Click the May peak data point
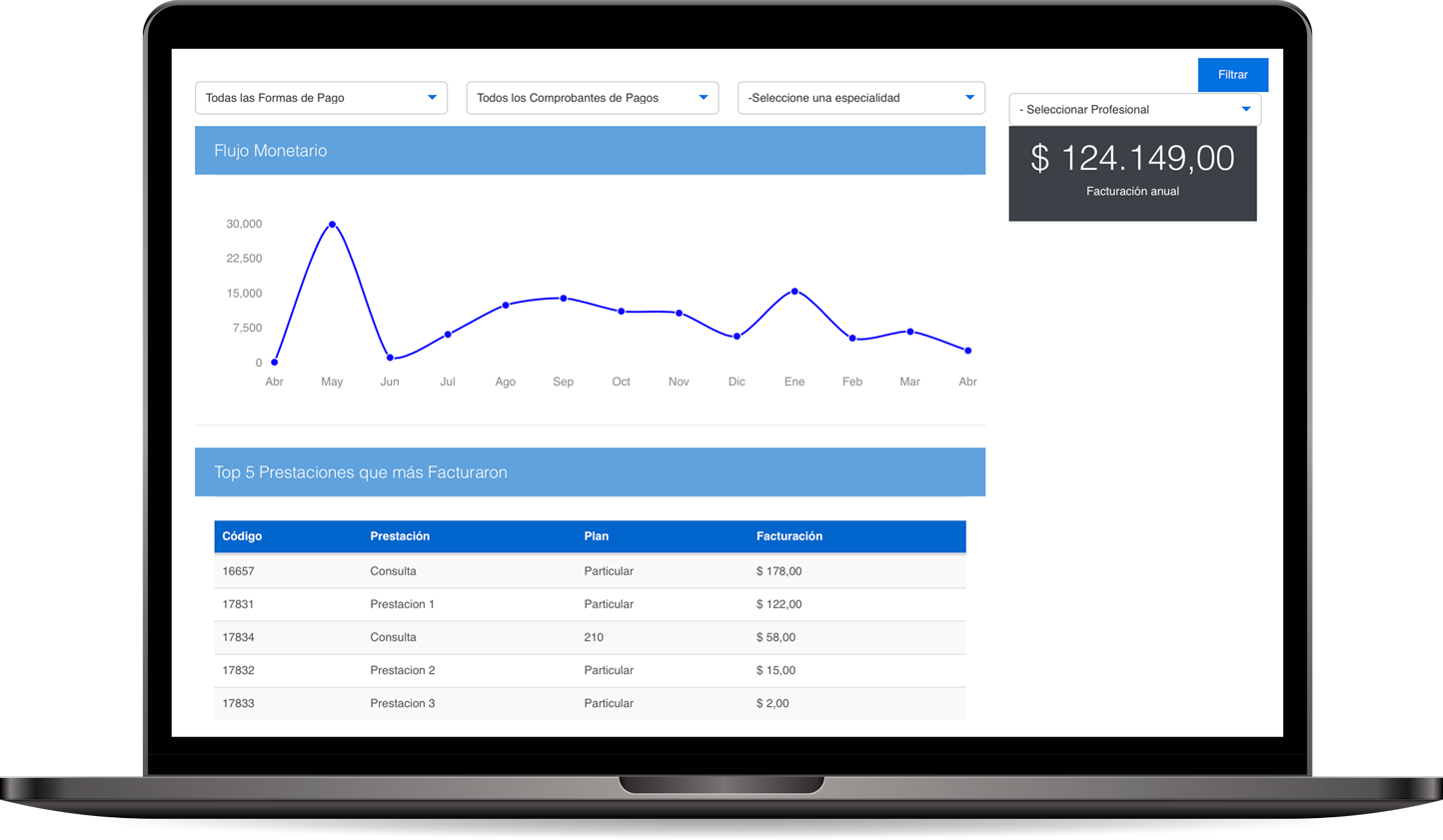The height and width of the screenshot is (840, 1443). [332, 225]
